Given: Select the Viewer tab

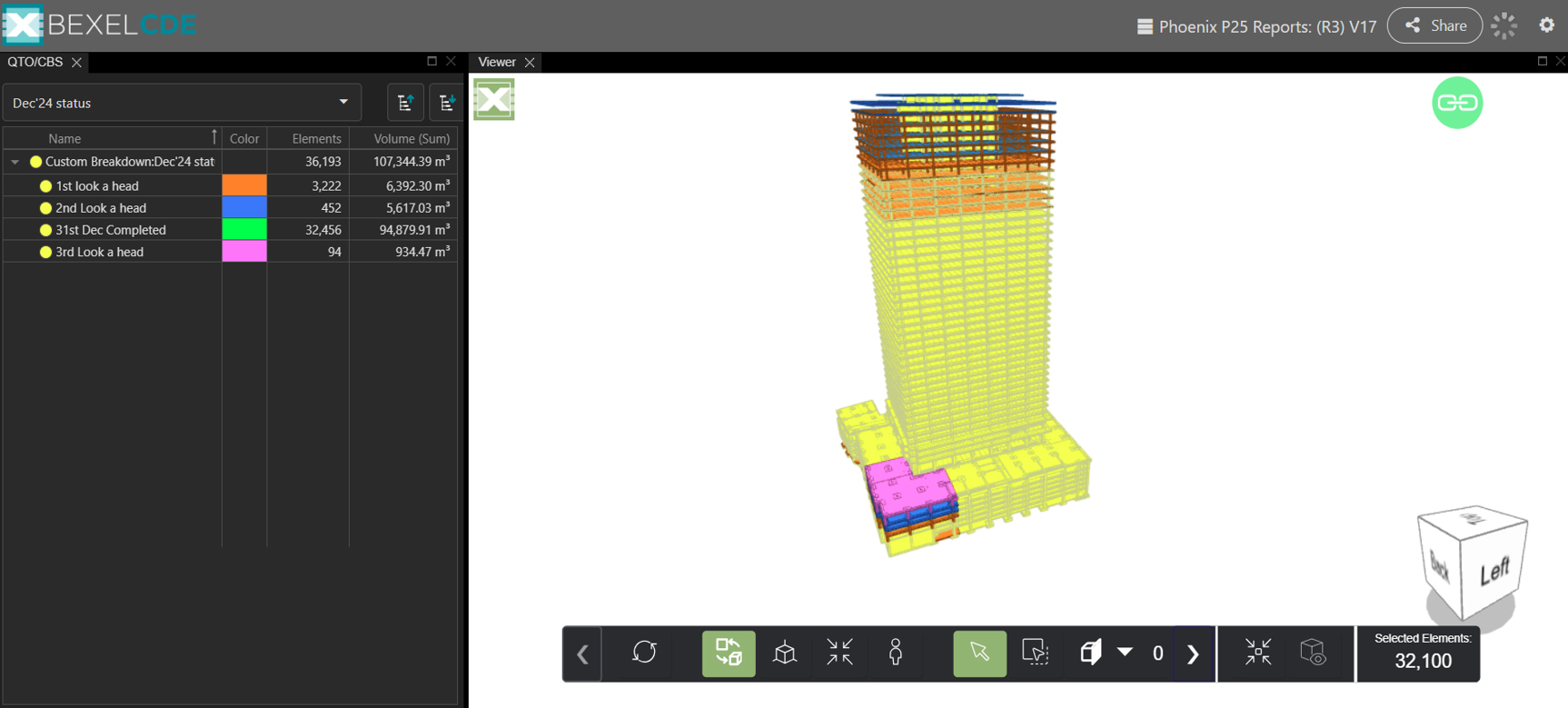Looking at the screenshot, I should click(x=496, y=62).
